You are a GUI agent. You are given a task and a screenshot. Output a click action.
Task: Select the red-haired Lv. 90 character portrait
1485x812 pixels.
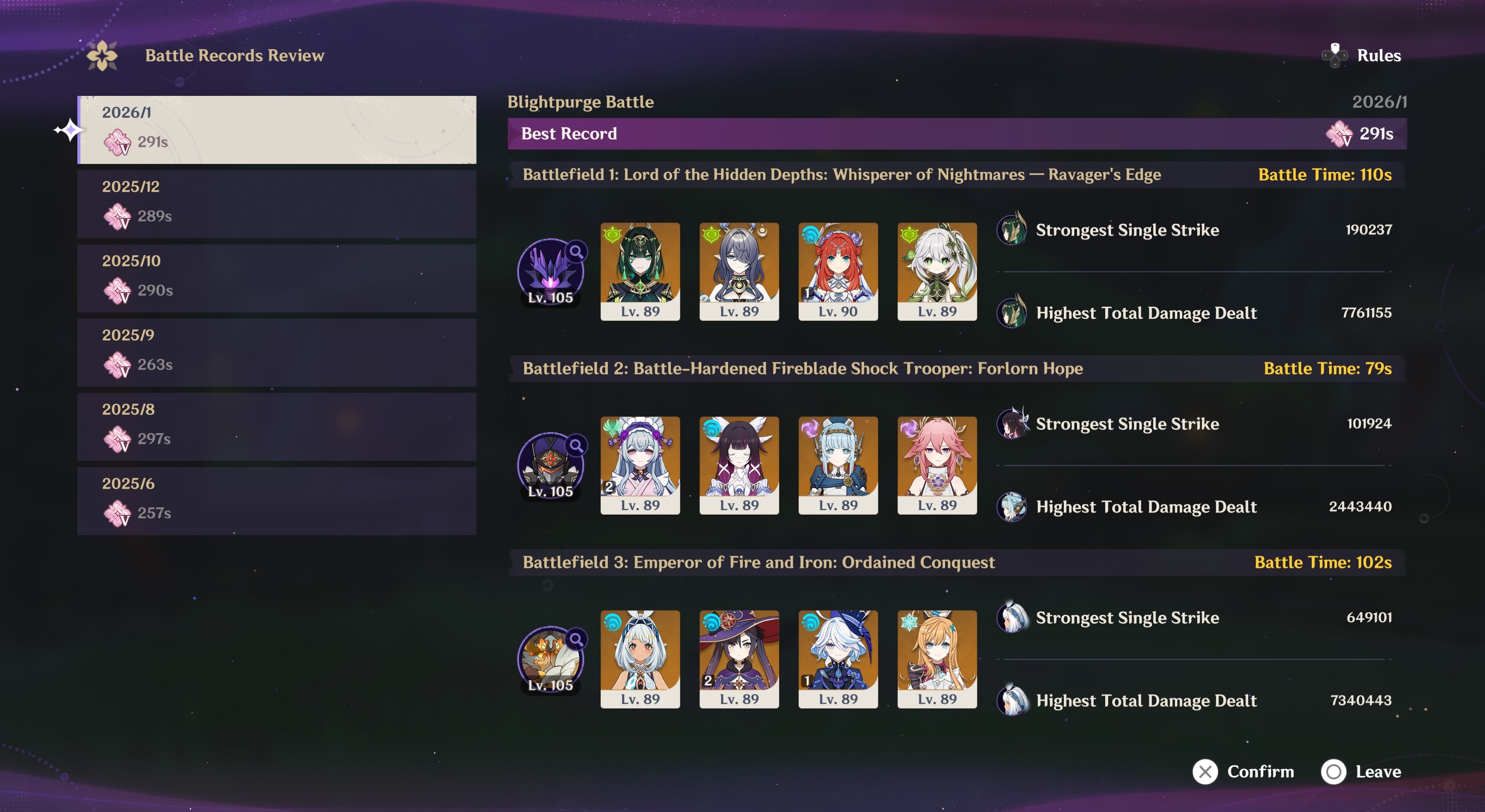click(x=838, y=271)
